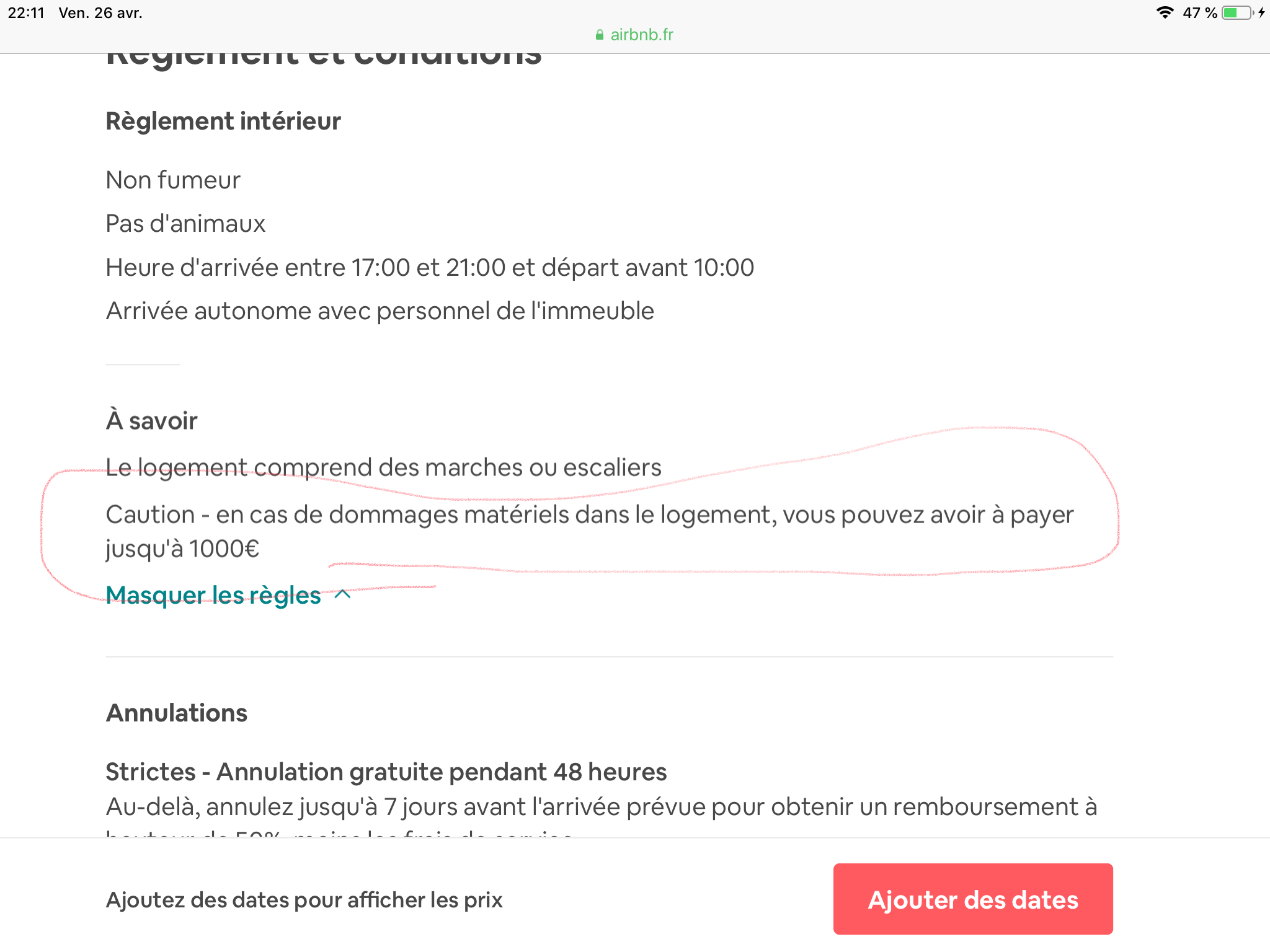Image resolution: width=1270 pixels, height=952 pixels.
Task: Click the "Masquer les règles" link
Action: pos(213,595)
